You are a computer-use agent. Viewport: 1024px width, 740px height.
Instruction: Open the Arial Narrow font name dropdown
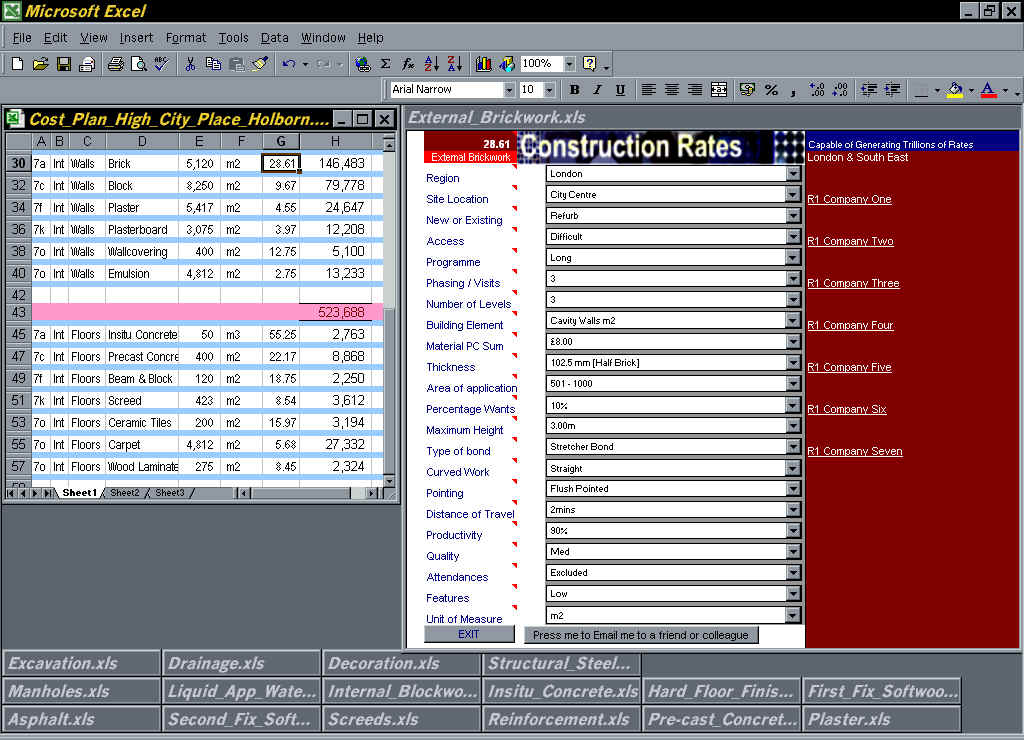(509, 89)
